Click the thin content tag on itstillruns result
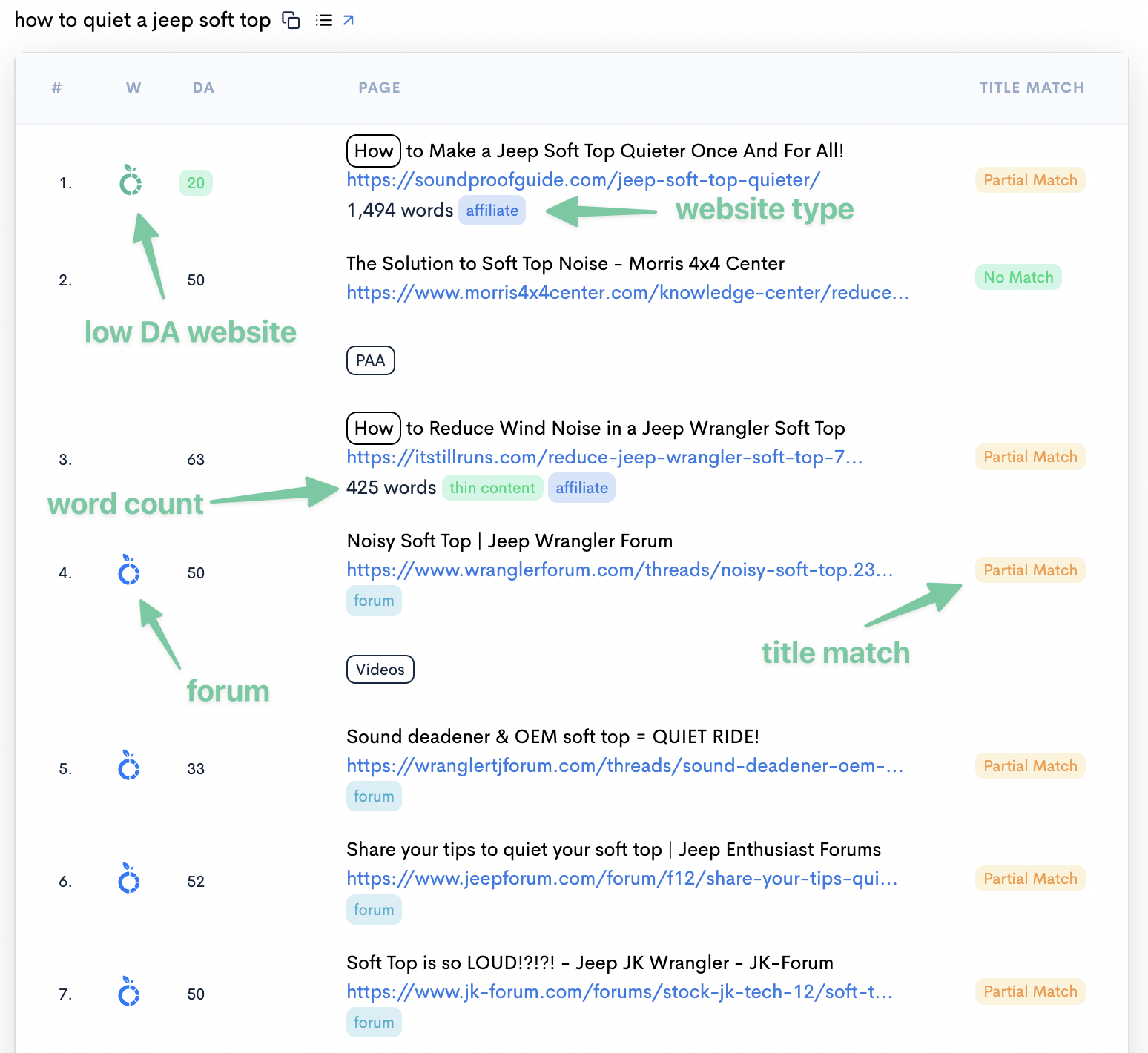 [x=492, y=488]
